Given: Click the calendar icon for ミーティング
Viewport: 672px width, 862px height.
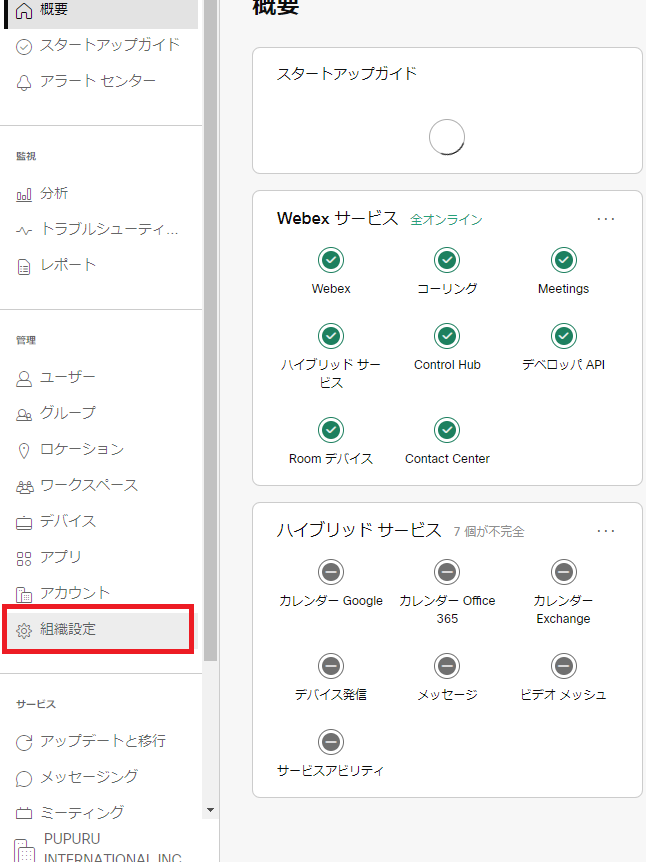Looking at the screenshot, I should (x=24, y=814).
